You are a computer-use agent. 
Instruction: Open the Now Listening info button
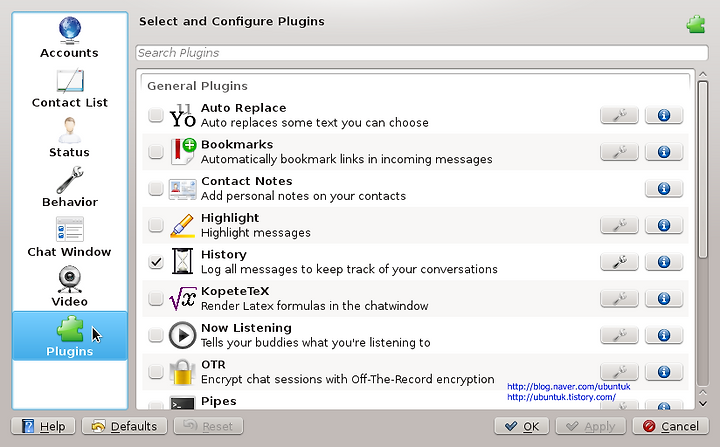click(x=664, y=335)
